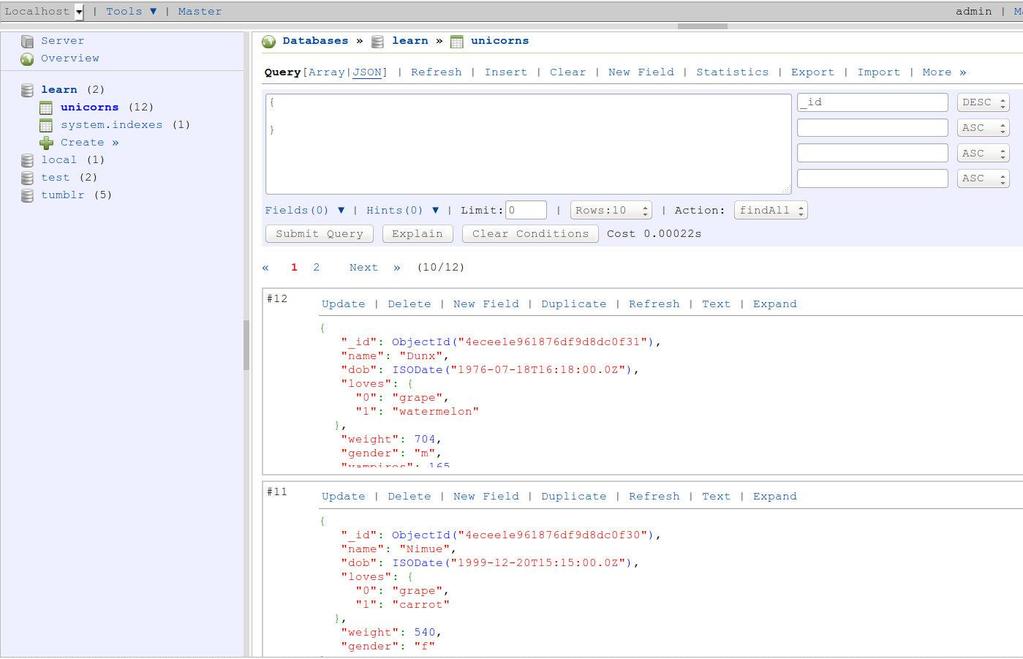The width and height of the screenshot is (1023, 659).
Task: Click the test database icon
Action: coord(27,178)
